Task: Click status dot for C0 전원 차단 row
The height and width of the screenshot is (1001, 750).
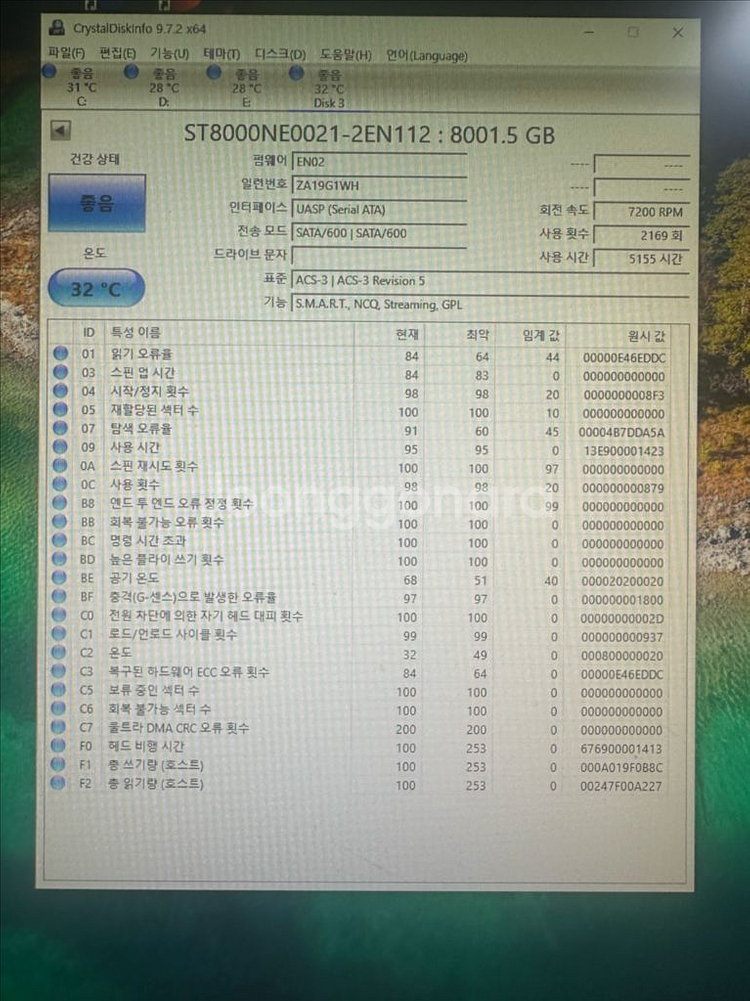Action: 59,615
